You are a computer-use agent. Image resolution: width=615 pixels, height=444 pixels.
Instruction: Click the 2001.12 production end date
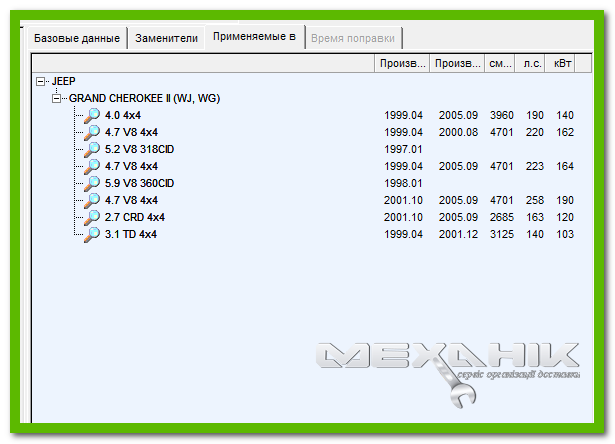458,234
